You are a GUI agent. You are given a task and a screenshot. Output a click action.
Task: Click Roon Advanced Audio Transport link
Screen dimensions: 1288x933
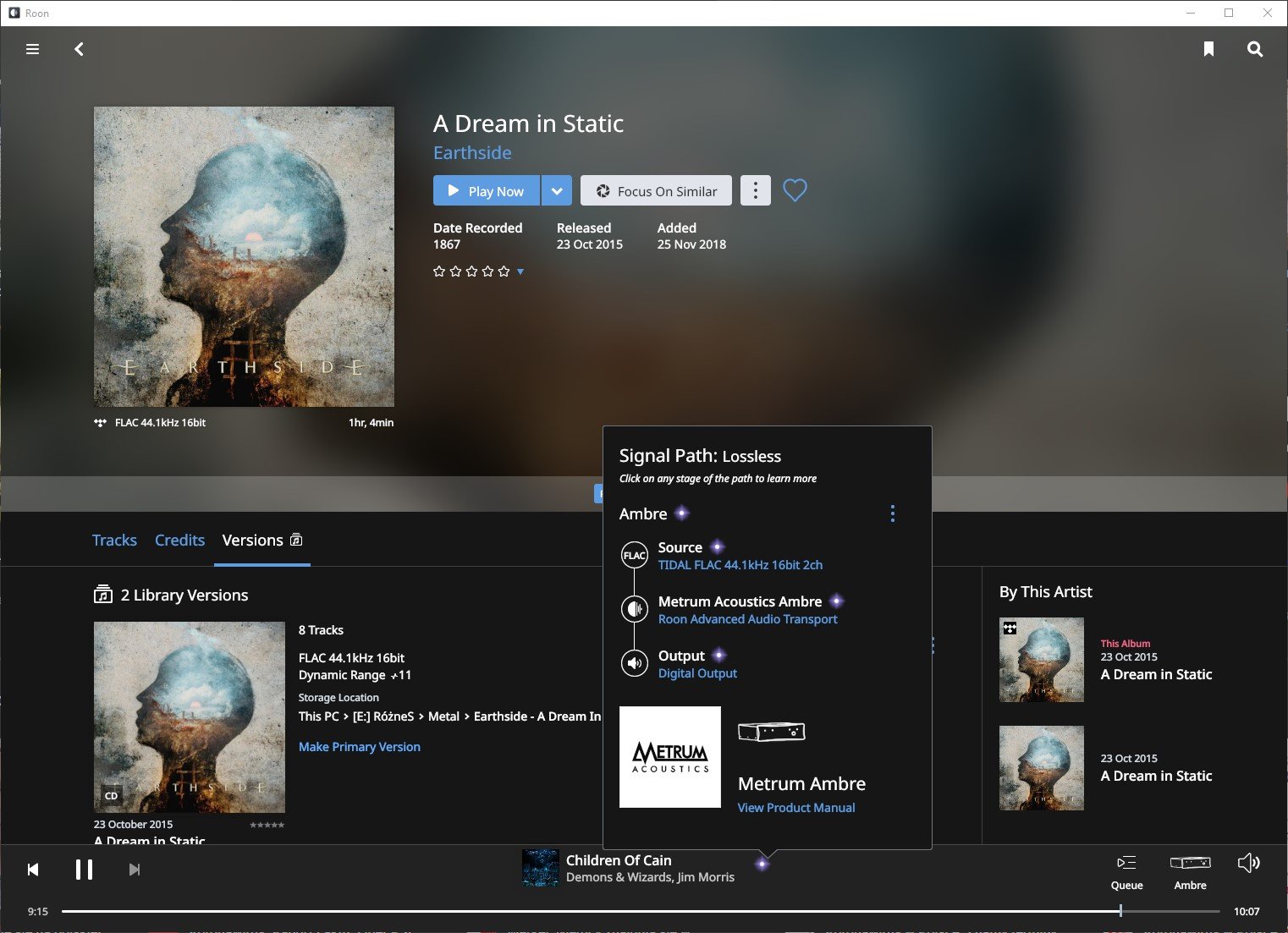pos(748,619)
